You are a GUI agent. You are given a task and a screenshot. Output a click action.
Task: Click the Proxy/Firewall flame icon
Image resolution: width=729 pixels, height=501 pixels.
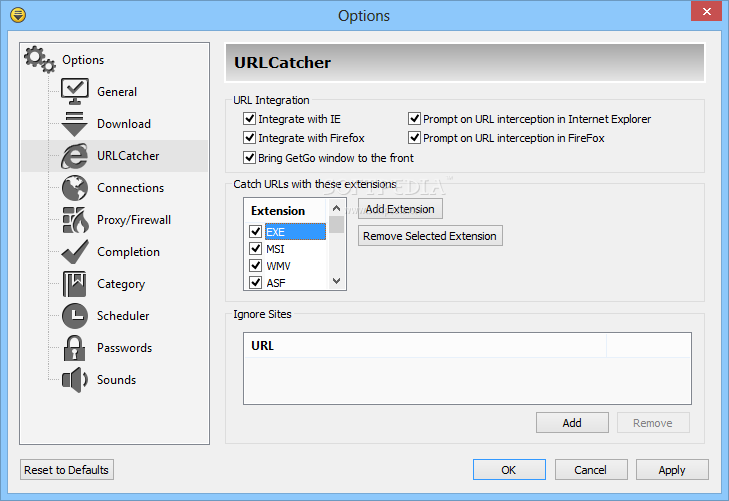click(x=75, y=220)
